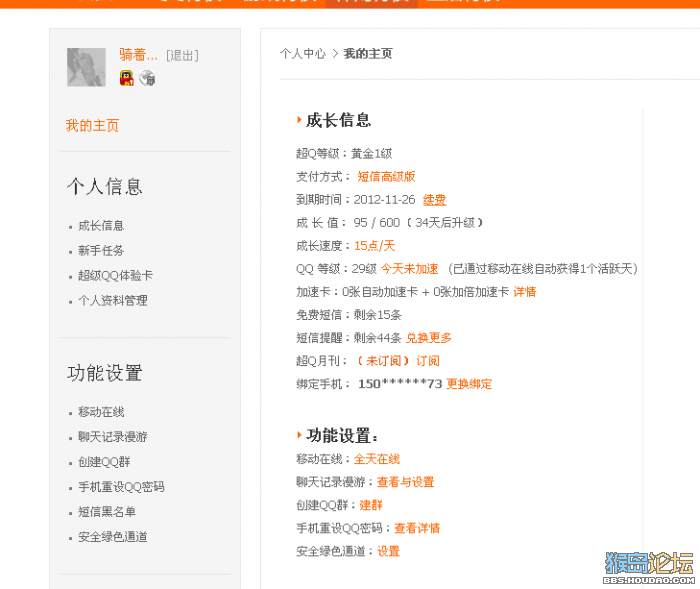
Task: Open 手机重设QQ密码 sidebar item
Action: [121, 487]
